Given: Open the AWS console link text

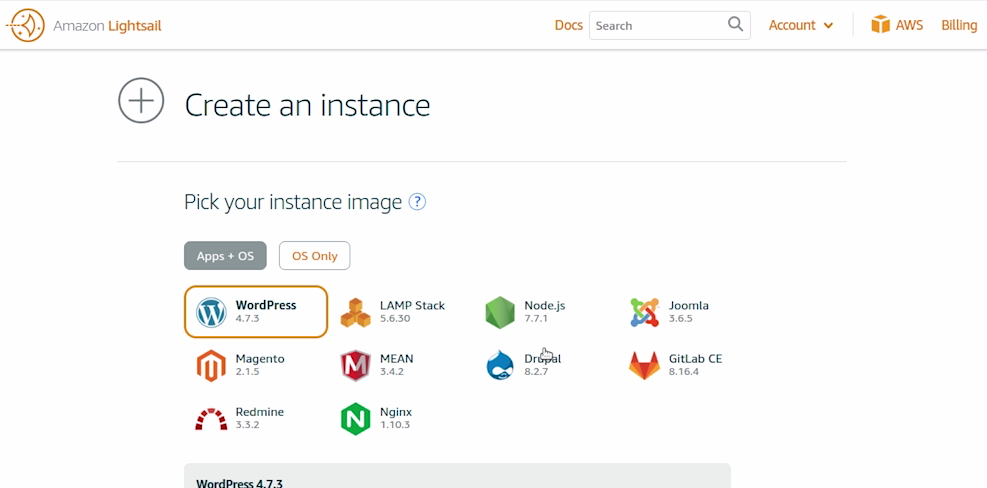Looking at the screenshot, I should 910,25.
